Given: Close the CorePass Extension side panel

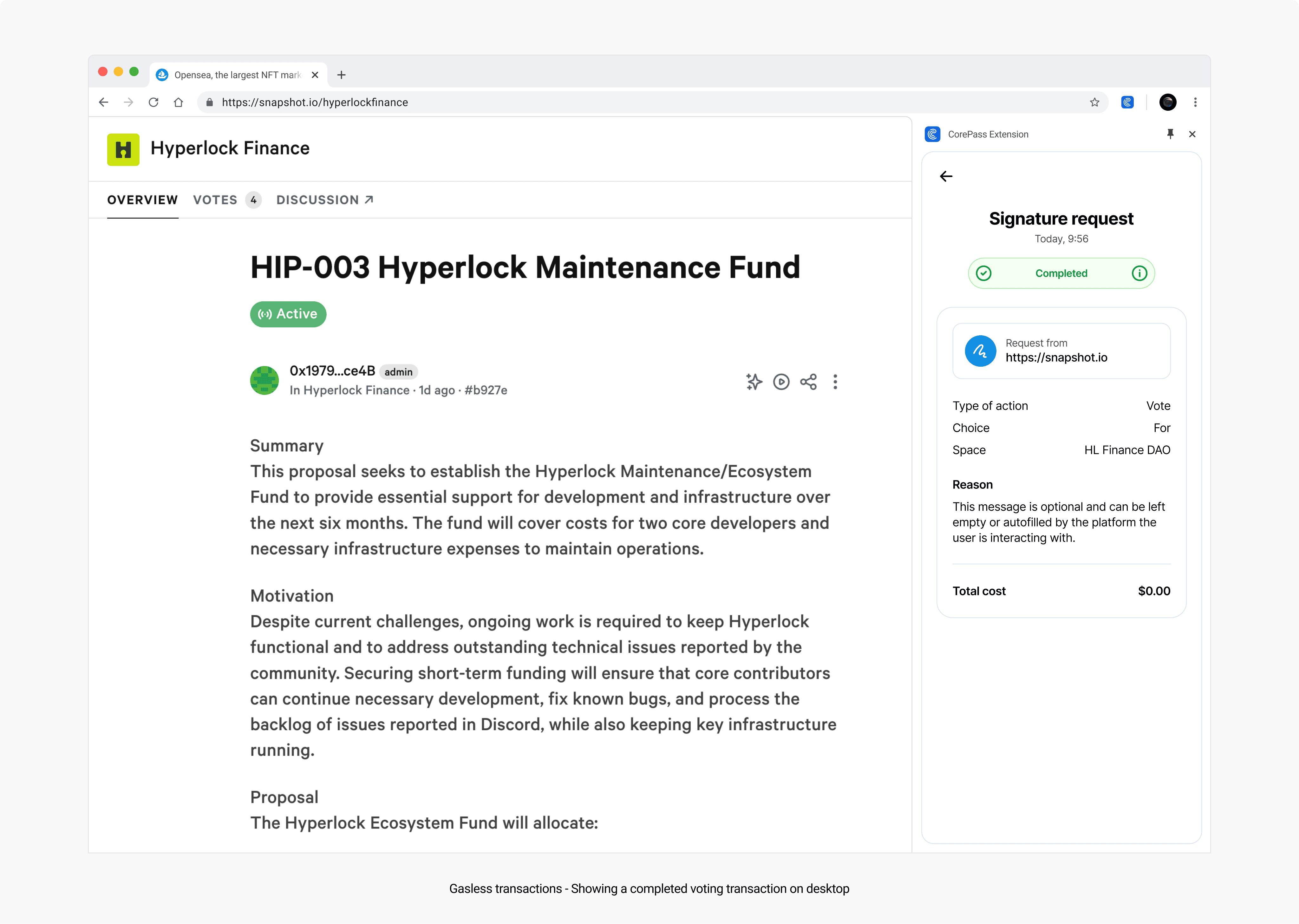Looking at the screenshot, I should coord(1192,134).
